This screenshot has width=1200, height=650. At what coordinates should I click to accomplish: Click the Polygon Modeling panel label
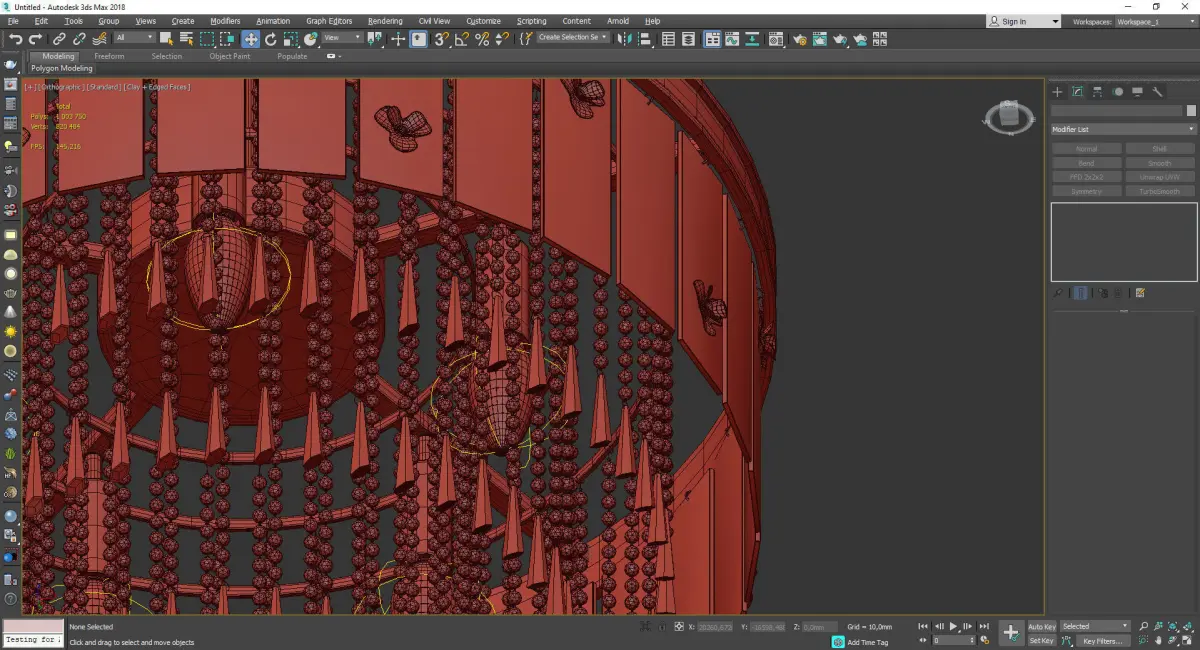[61, 69]
